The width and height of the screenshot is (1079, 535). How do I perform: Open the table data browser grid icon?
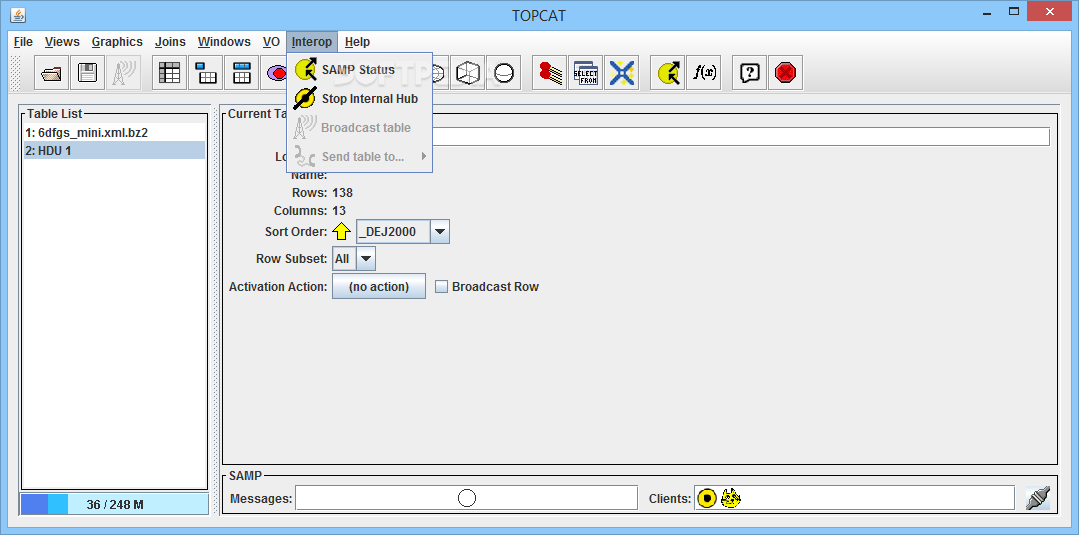click(169, 72)
